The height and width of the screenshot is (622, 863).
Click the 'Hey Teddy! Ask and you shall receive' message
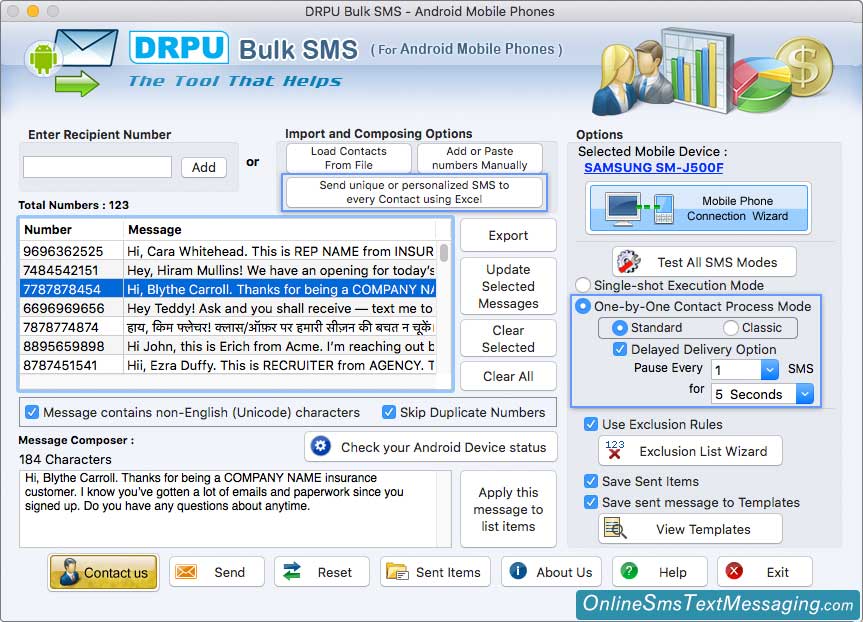tap(280, 308)
